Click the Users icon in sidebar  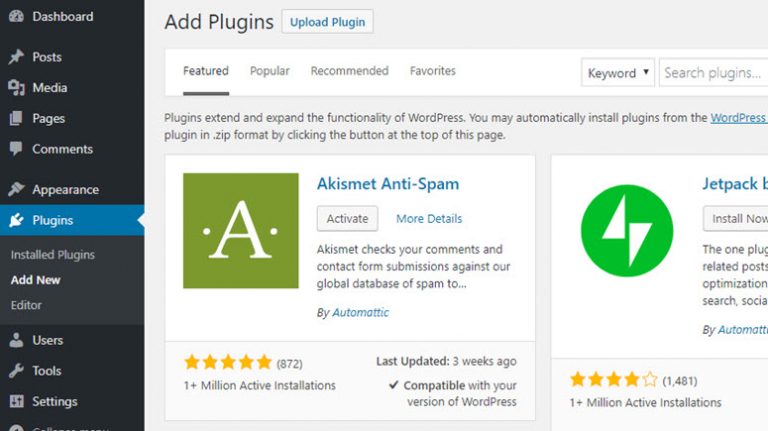pos(16,340)
